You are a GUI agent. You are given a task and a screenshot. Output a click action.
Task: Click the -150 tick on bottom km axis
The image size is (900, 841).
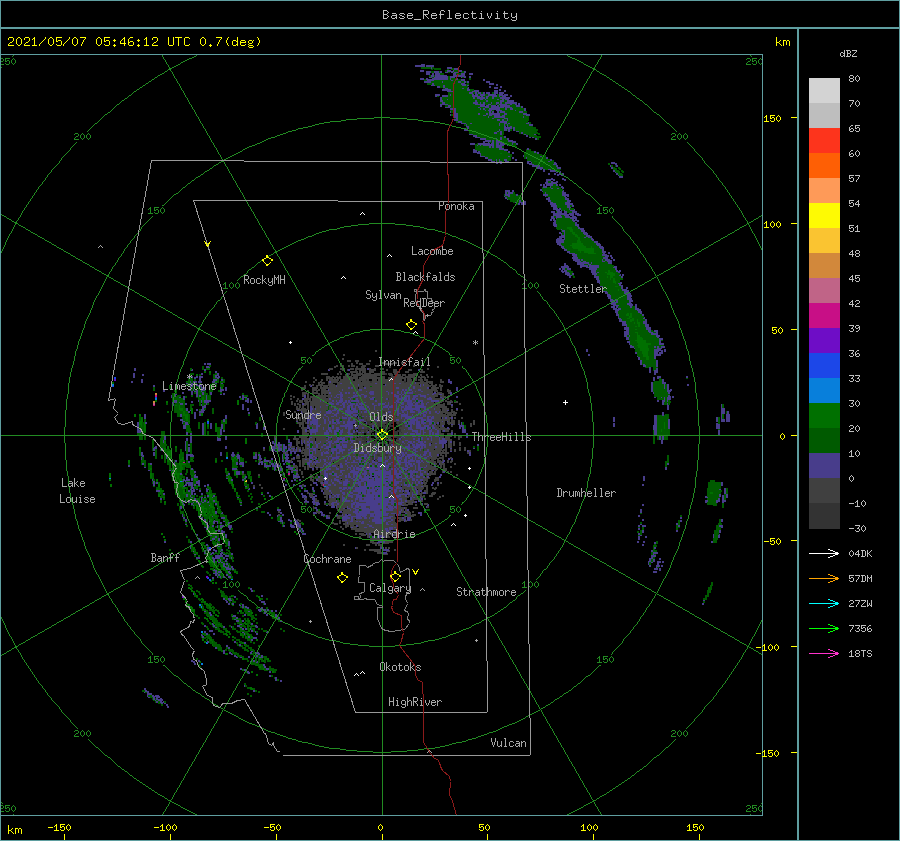(x=59, y=827)
